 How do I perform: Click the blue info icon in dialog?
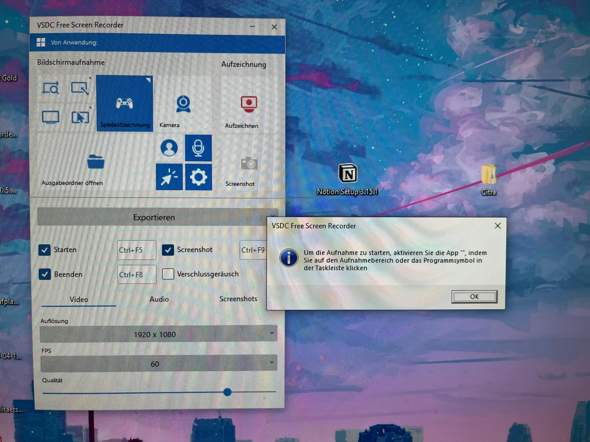289,257
